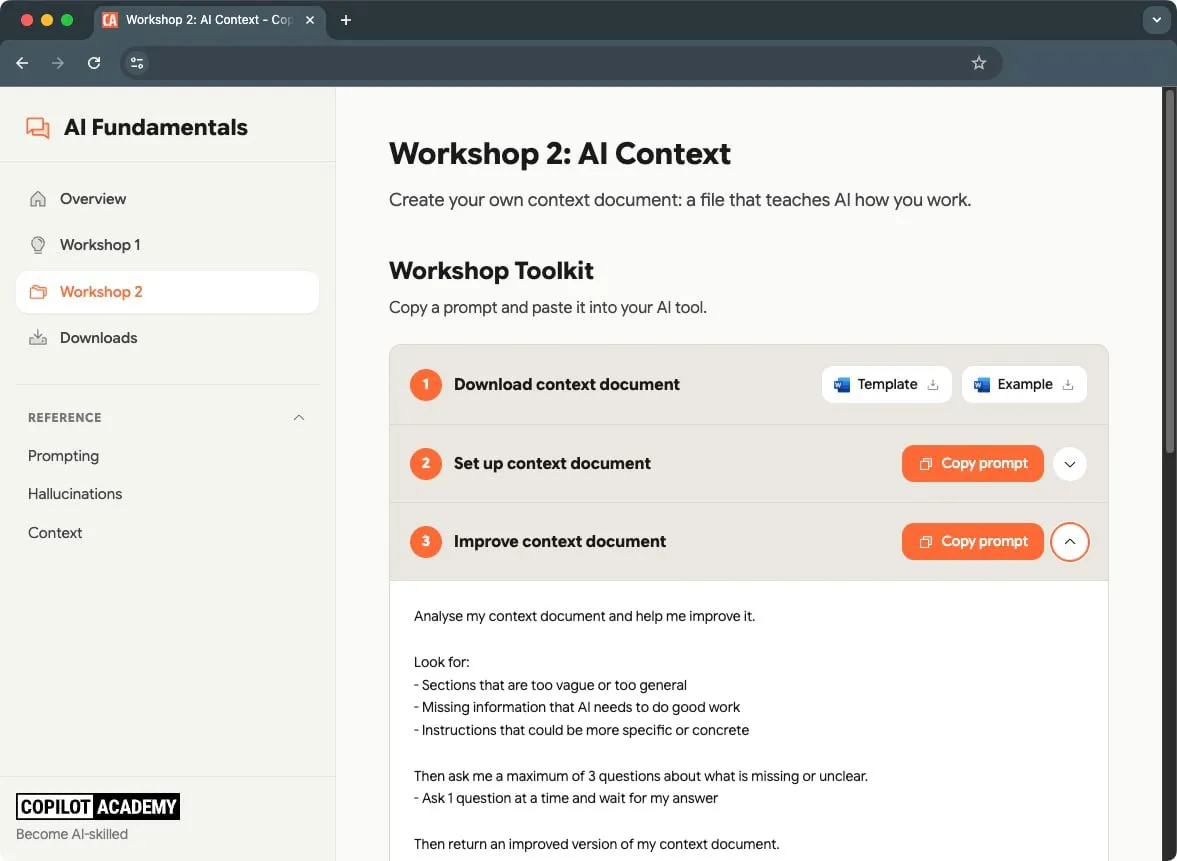Collapse the REFERENCE section chevron

pyautogui.click(x=298, y=418)
